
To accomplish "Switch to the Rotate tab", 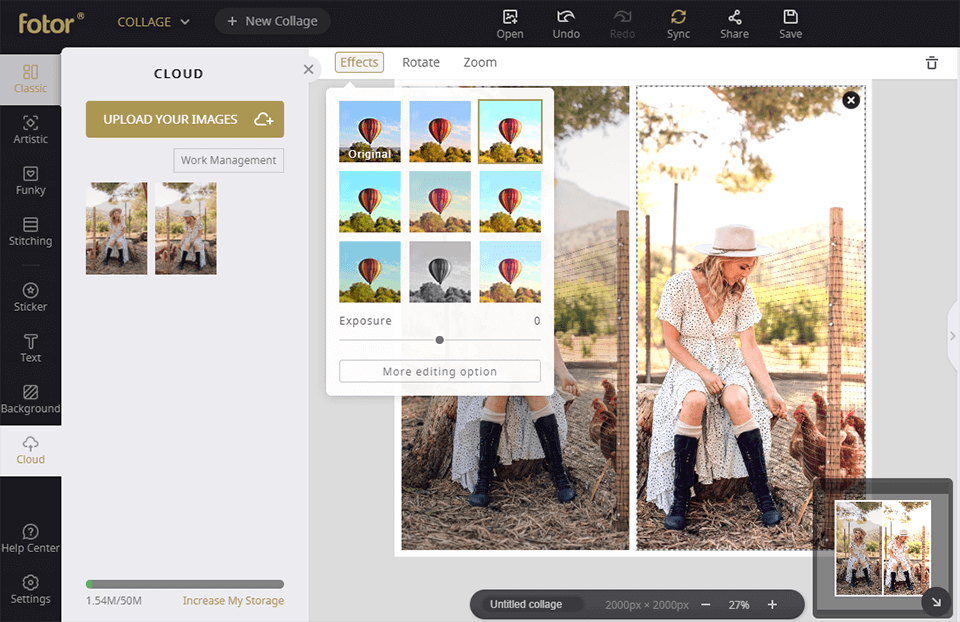I will click(421, 62).
